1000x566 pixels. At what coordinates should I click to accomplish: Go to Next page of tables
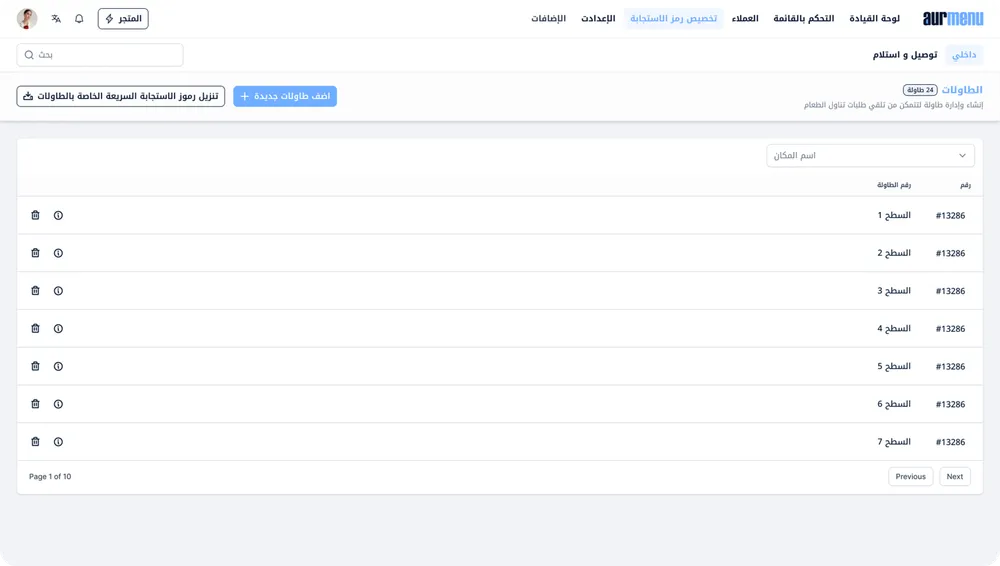(x=955, y=477)
